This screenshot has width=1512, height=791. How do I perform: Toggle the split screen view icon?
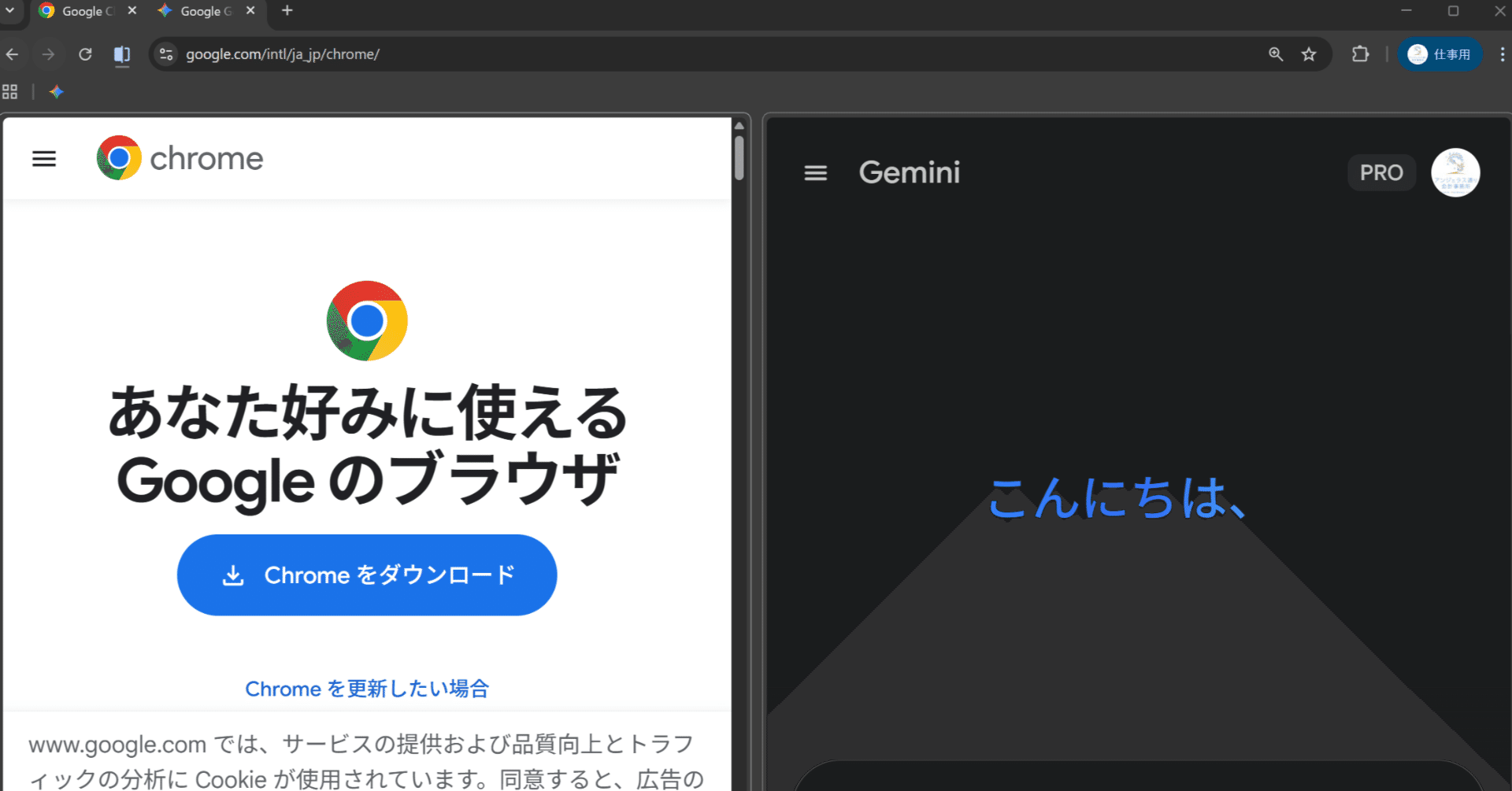(122, 54)
